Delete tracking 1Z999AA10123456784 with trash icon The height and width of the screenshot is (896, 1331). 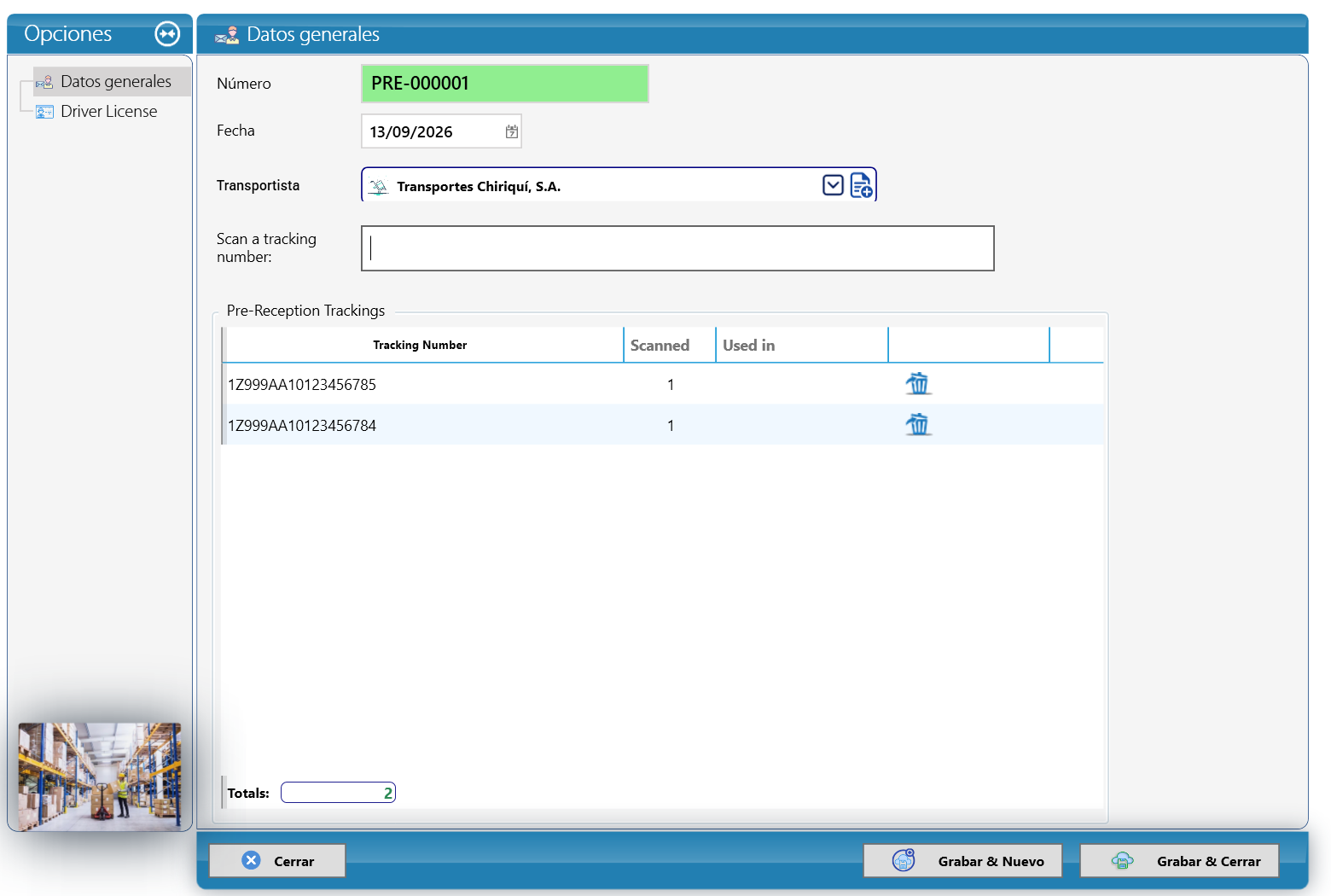[918, 424]
